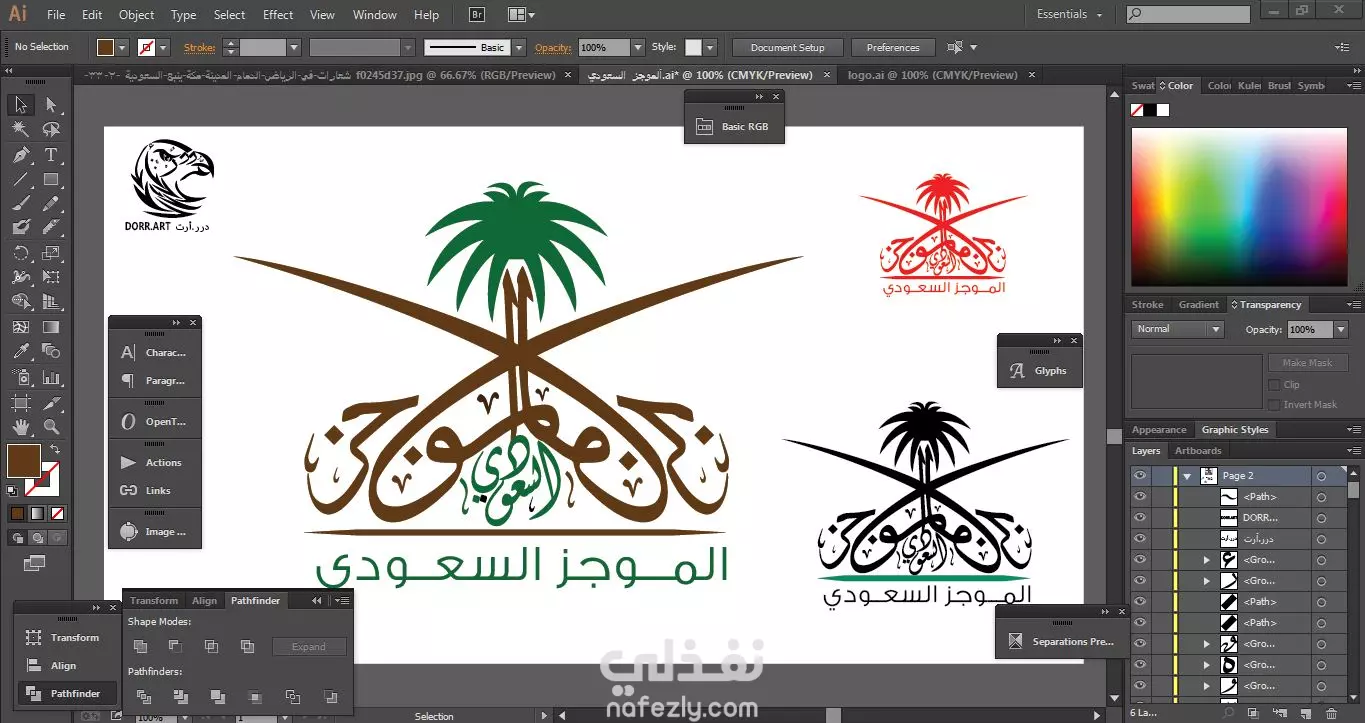Select the Scale tool

(x=51, y=253)
